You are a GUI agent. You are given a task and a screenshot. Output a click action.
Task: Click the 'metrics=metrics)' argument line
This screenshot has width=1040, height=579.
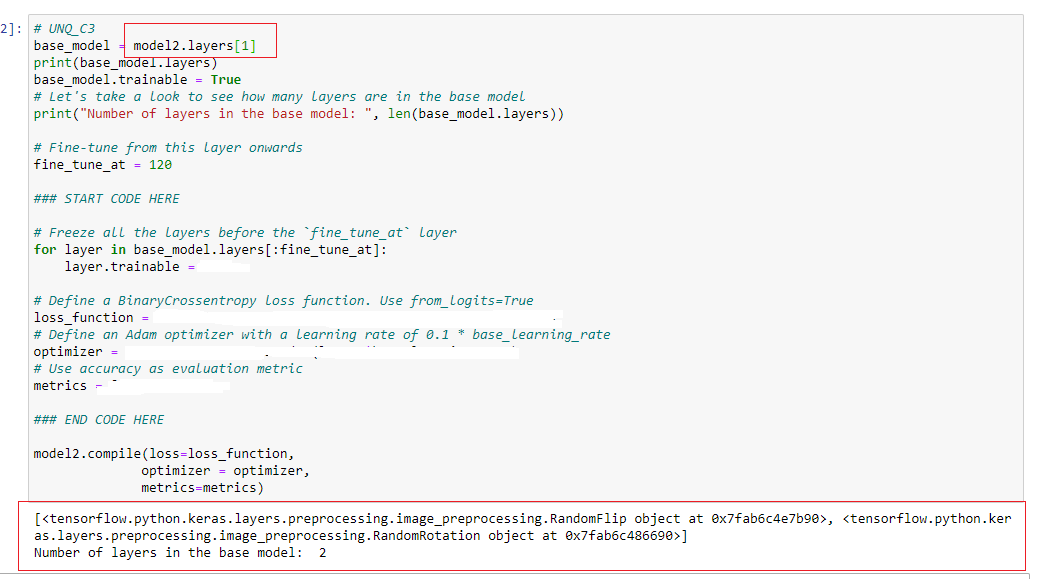(x=202, y=487)
